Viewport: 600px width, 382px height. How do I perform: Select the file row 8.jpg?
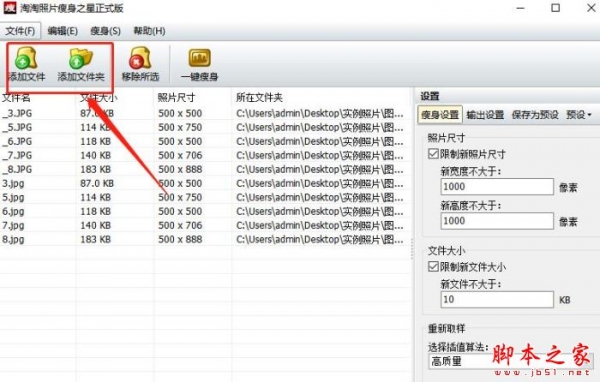coord(205,239)
